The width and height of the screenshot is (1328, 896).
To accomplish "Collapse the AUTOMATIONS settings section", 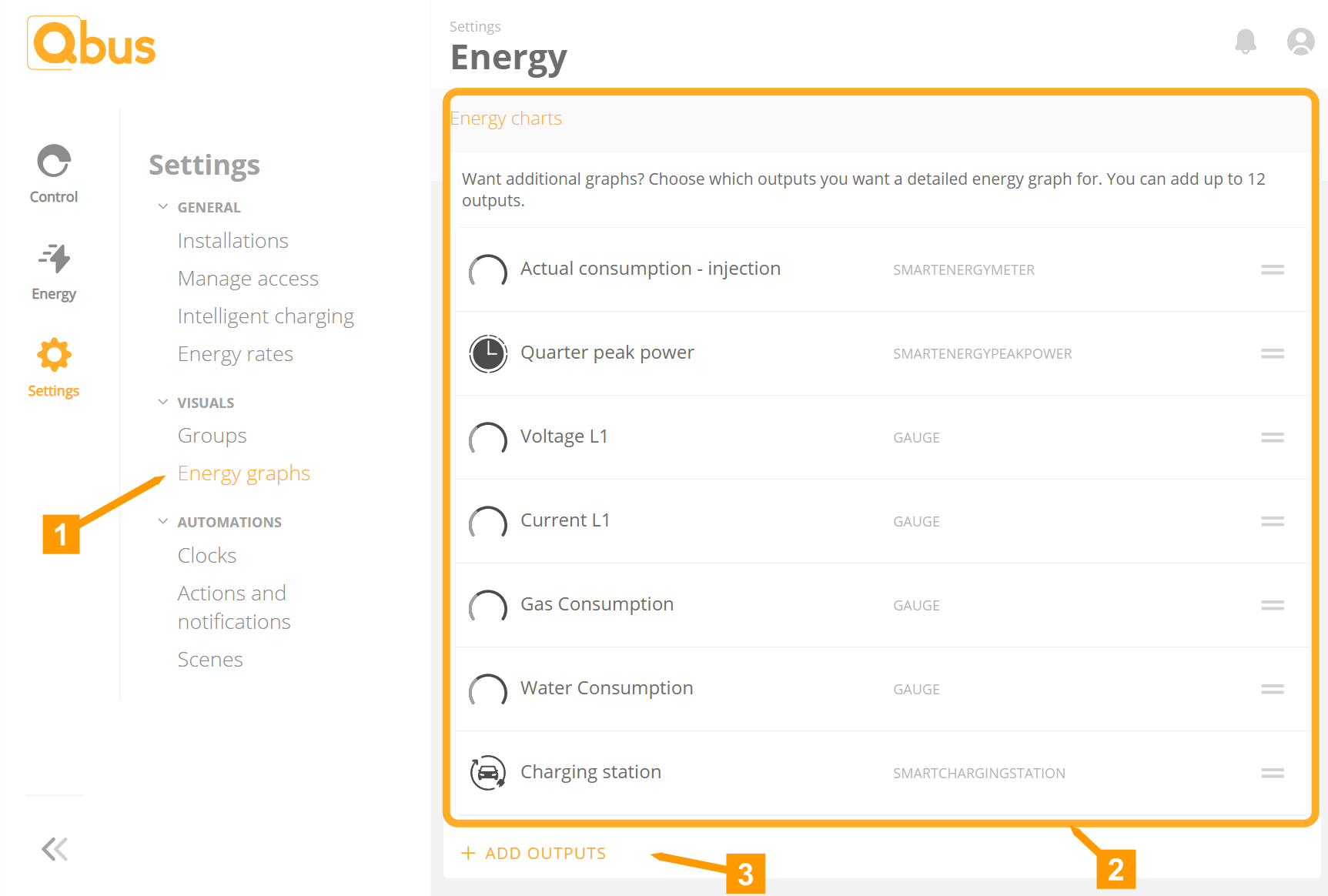I will 162,521.
